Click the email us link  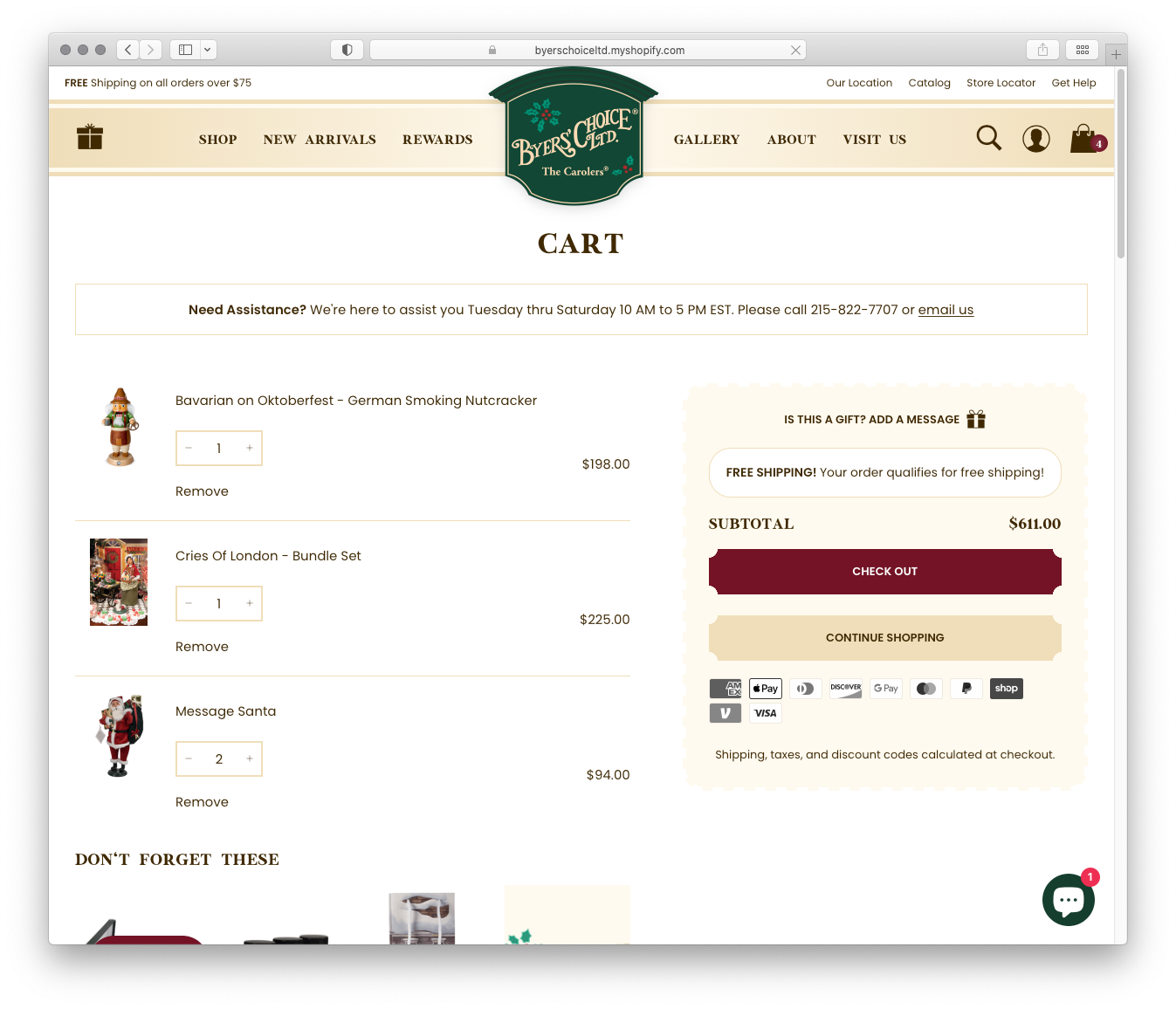[946, 310]
